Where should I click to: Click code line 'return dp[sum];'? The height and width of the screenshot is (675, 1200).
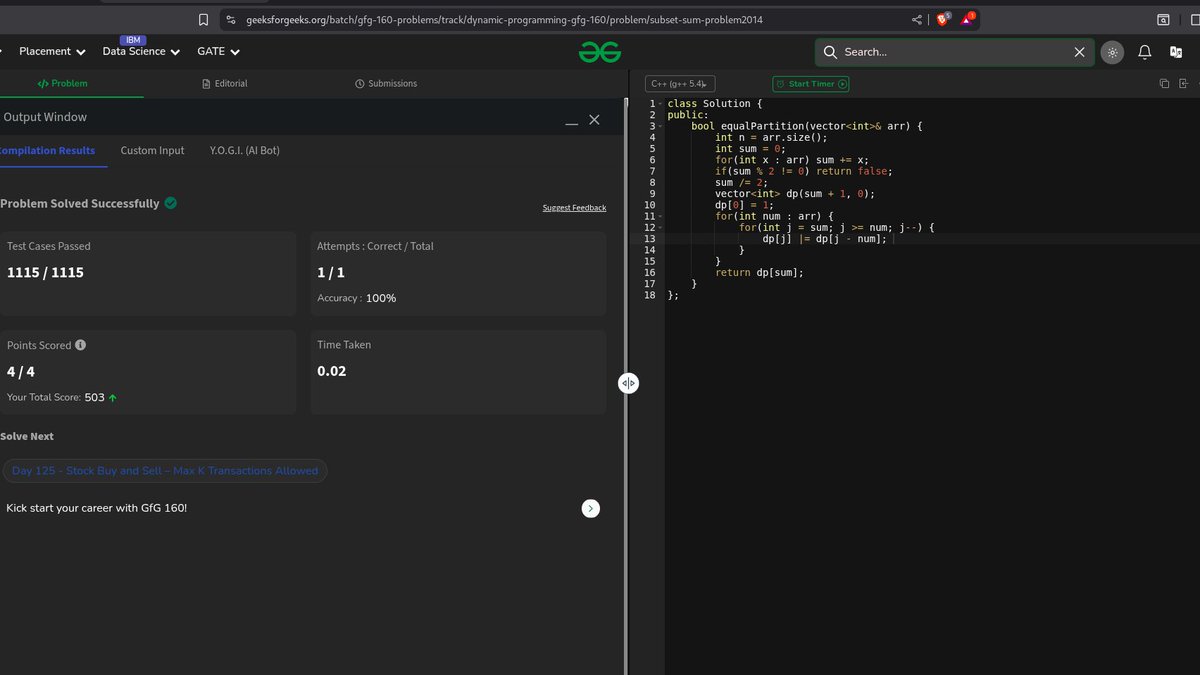point(759,272)
